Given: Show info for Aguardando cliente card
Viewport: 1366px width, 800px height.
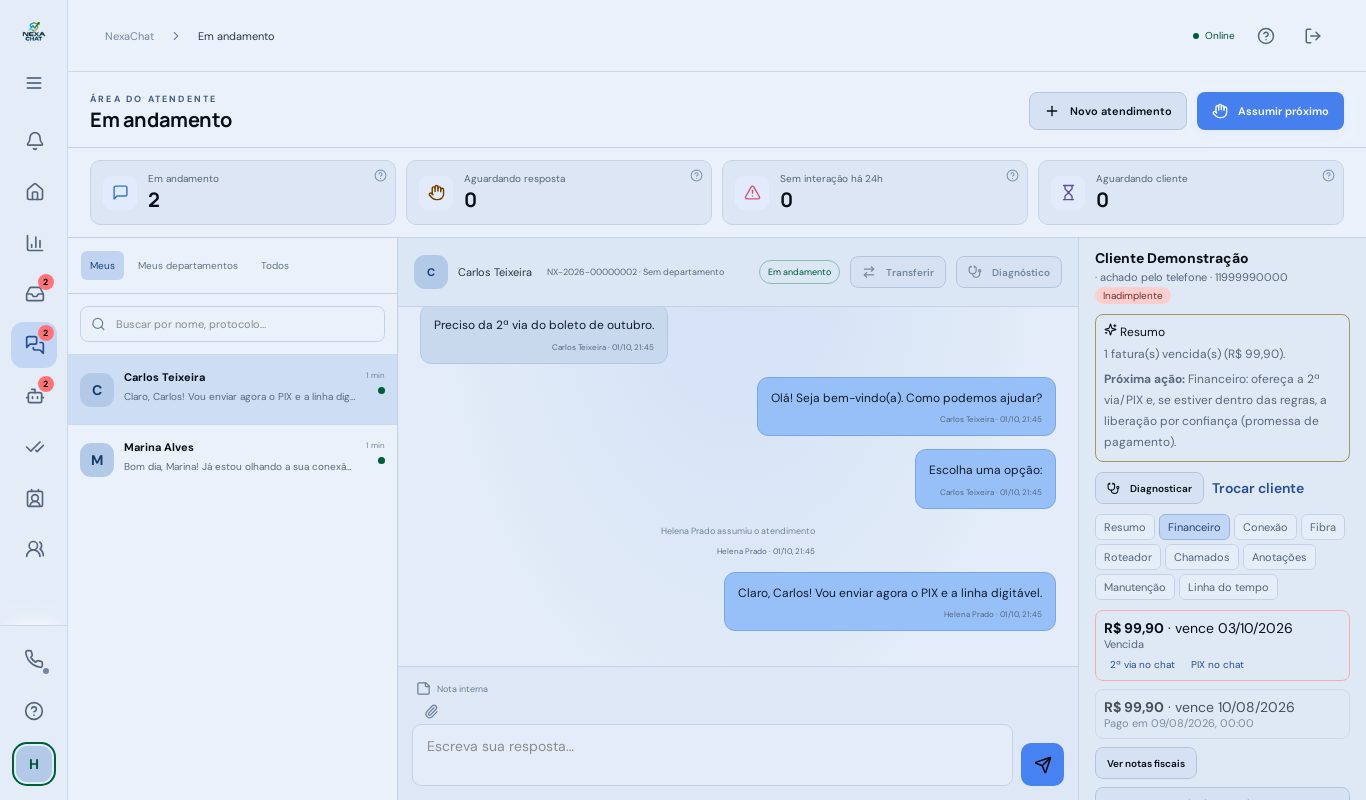Looking at the screenshot, I should [x=1328, y=175].
